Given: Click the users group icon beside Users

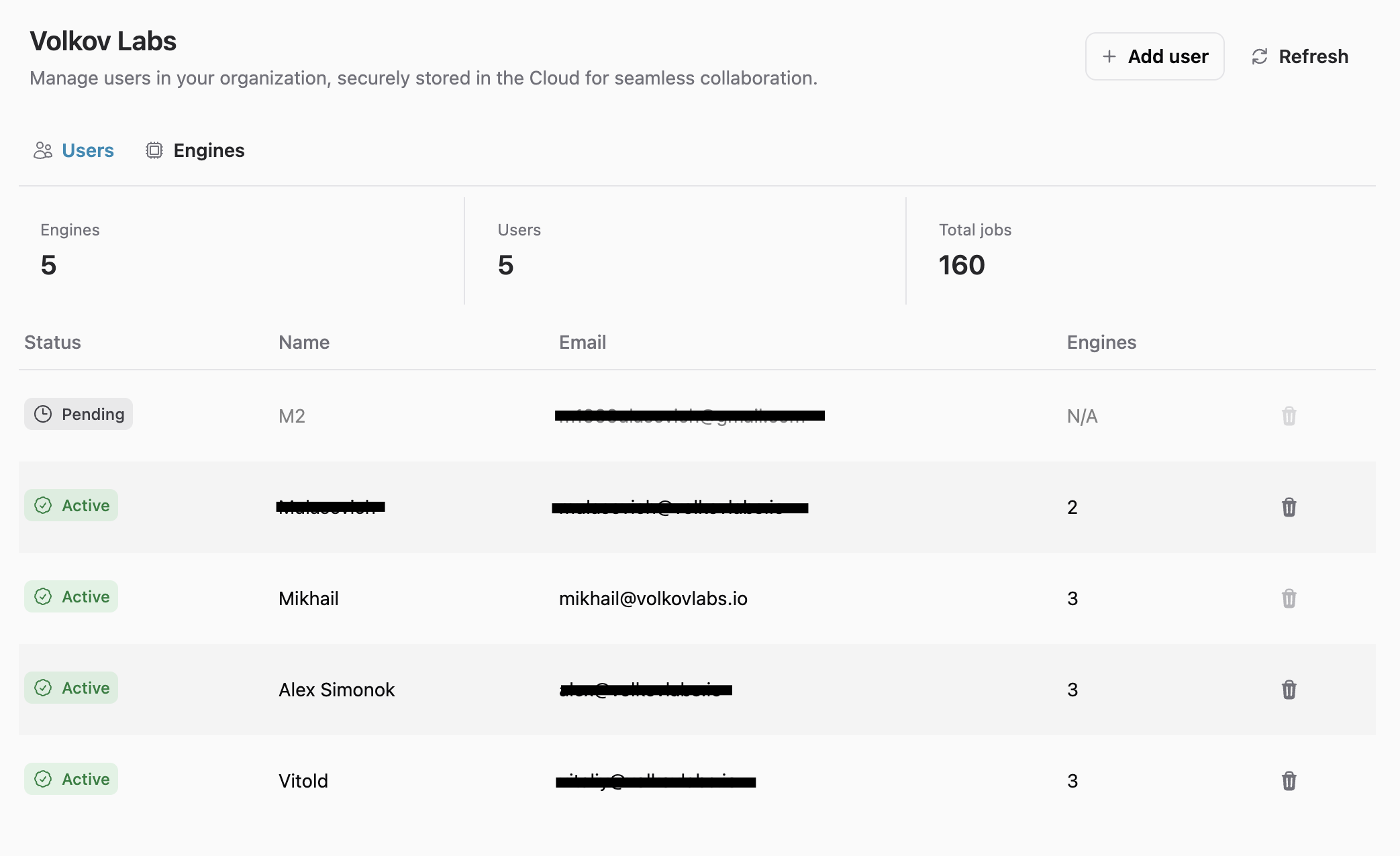Looking at the screenshot, I should click(x=43, y=150).
